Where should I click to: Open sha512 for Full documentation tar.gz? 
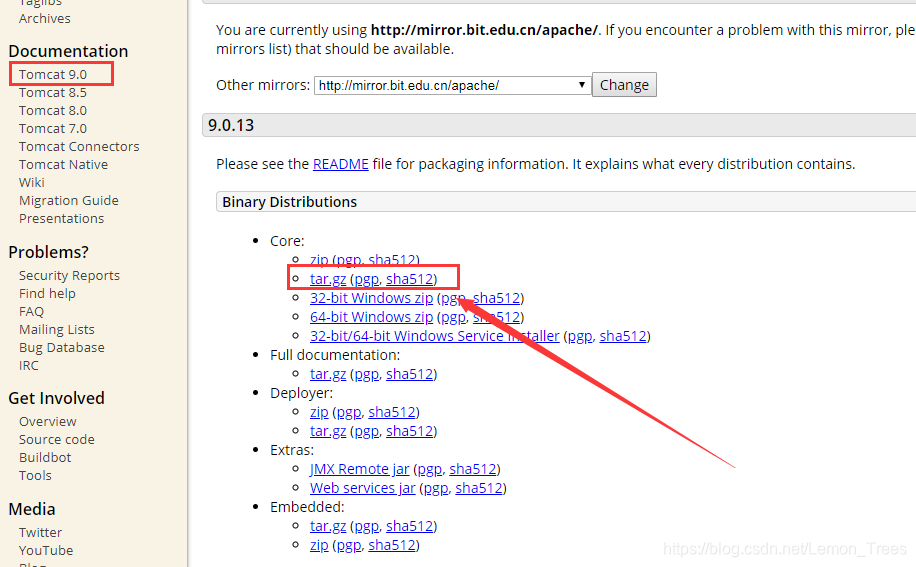(x=410, y=374)
